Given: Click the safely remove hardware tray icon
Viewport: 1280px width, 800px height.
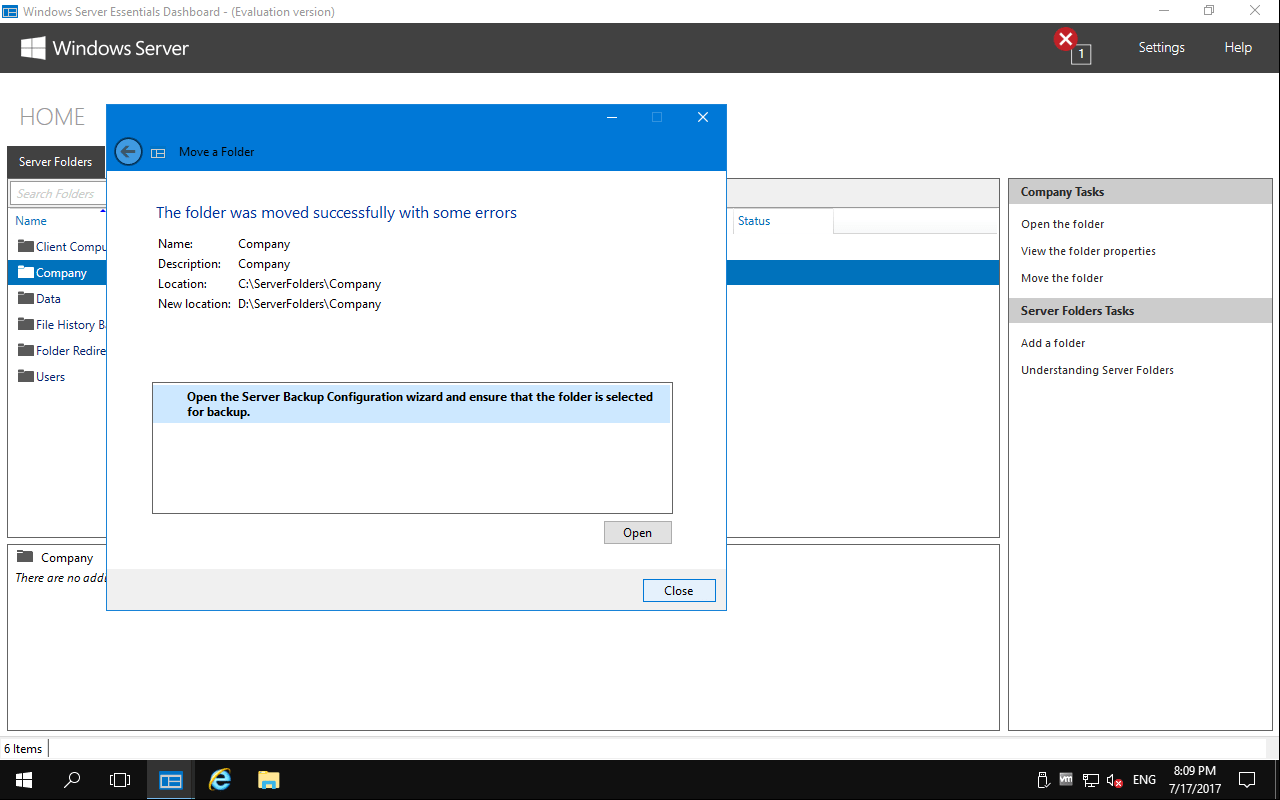Looking at the screenshot, I should pos(1043,780).
